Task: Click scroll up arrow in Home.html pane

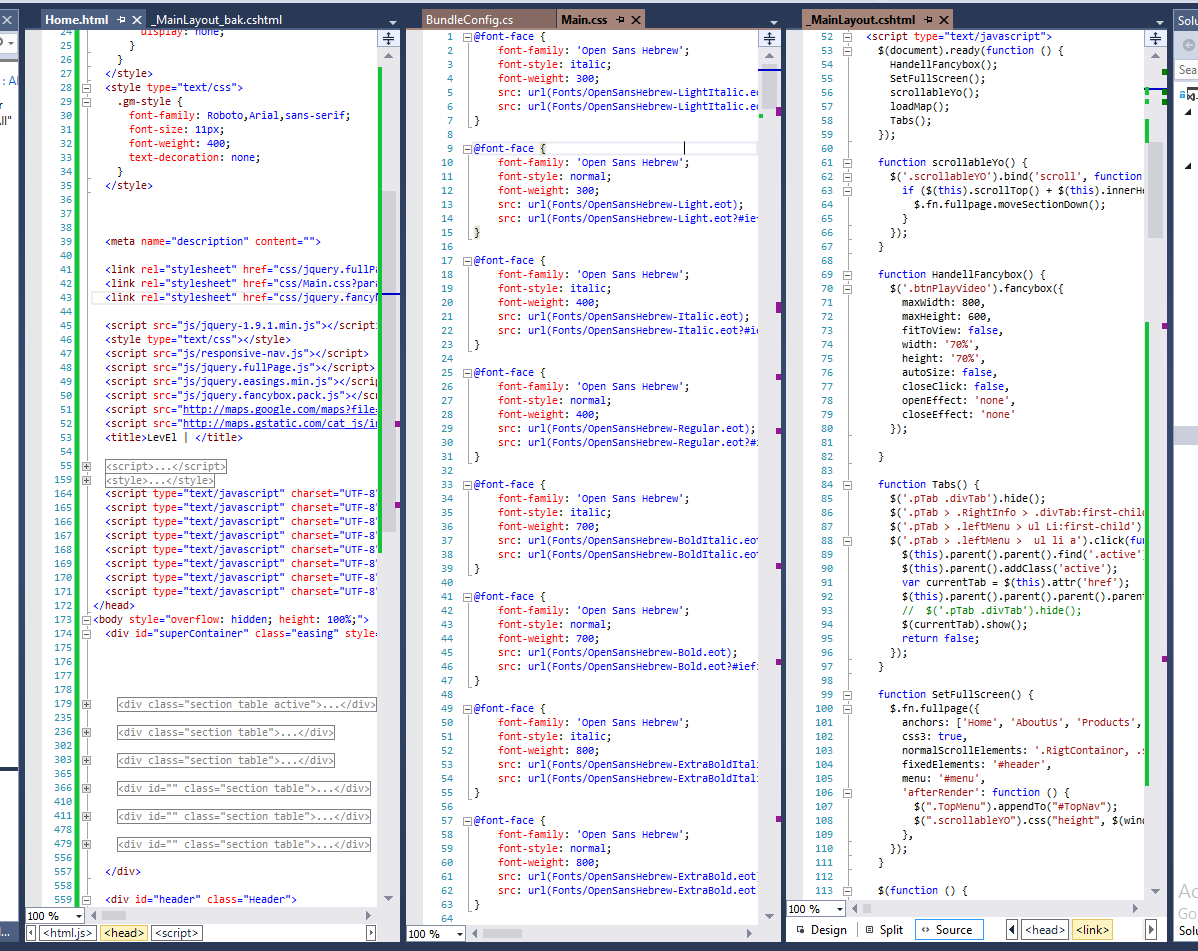Action: click(388, 56)
